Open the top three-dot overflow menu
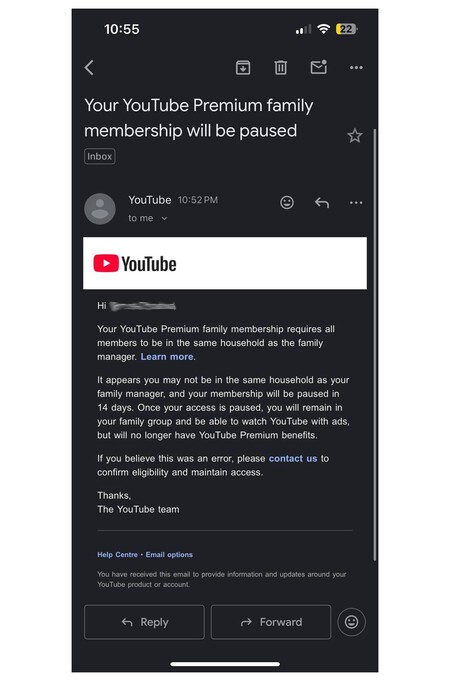Image resolution: width=450 pixels, height=681 pixels. [x=356, y=68]
